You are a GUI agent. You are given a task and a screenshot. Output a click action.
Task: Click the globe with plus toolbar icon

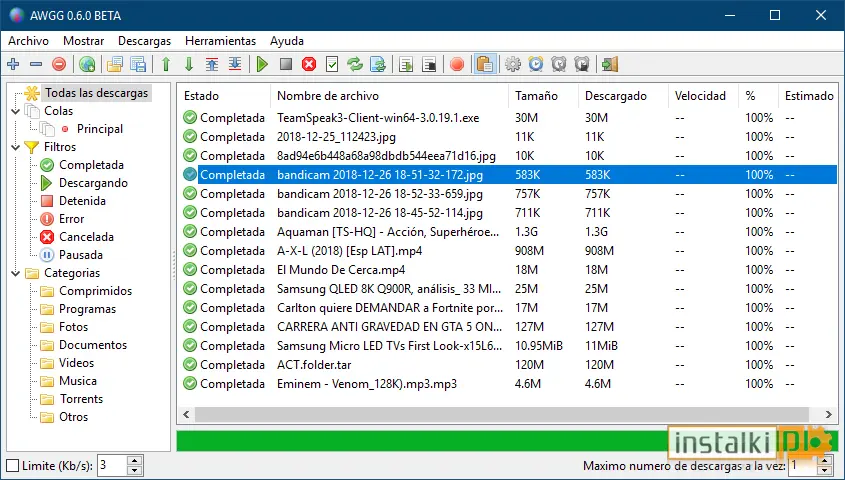click(x=87, y=65)
